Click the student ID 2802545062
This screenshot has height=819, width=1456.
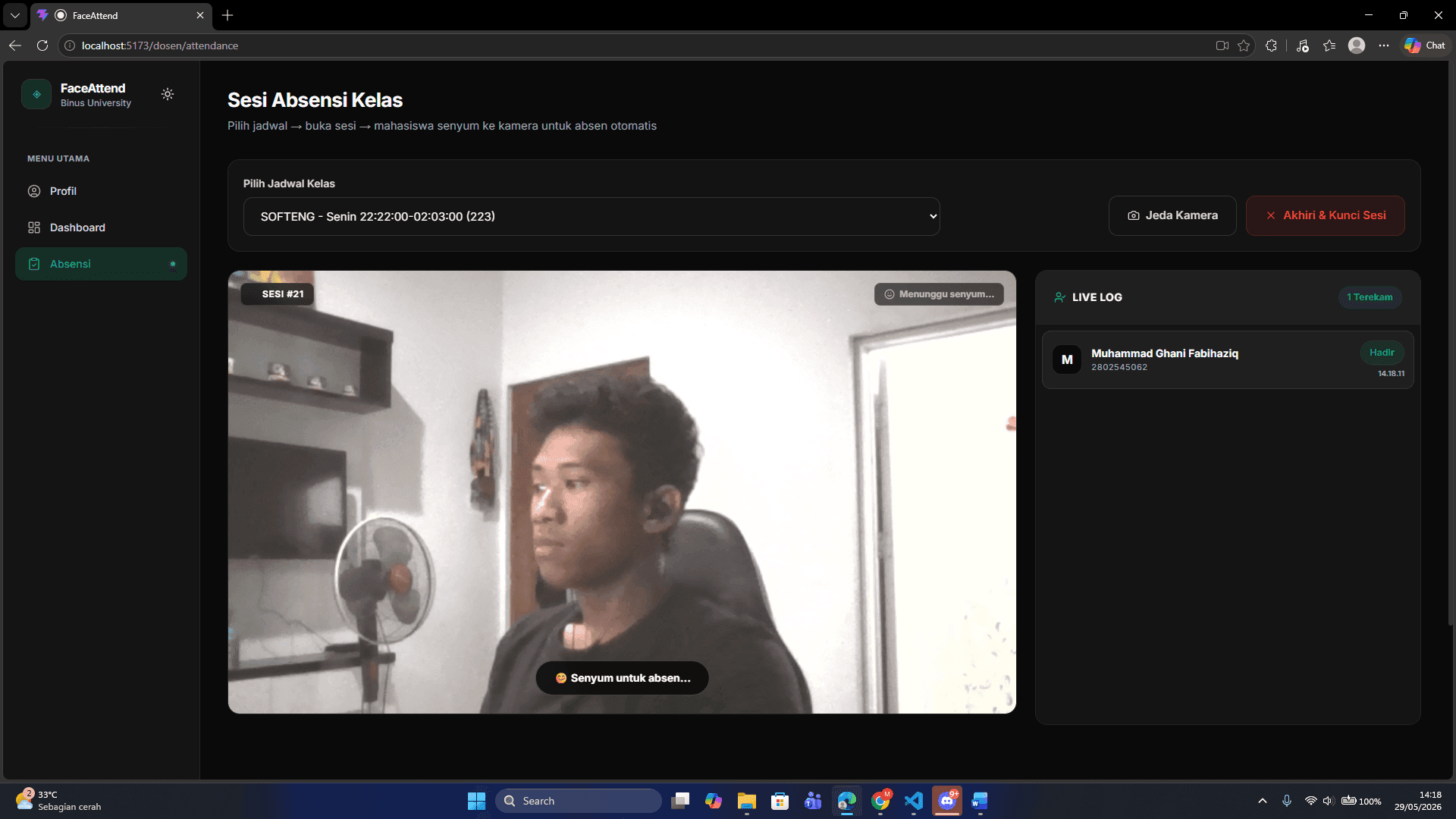tap(1119, 367)
